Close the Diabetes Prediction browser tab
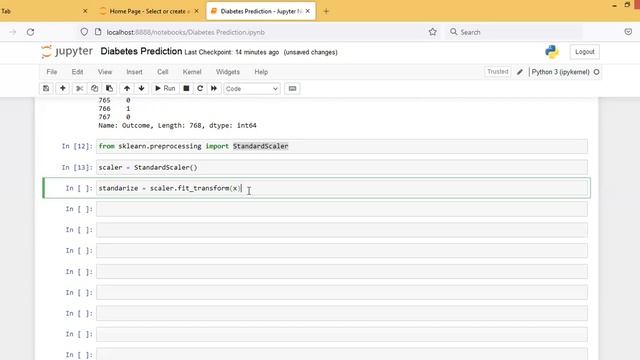The width and height of the screenshot is (640, 360). coord(308,11)
